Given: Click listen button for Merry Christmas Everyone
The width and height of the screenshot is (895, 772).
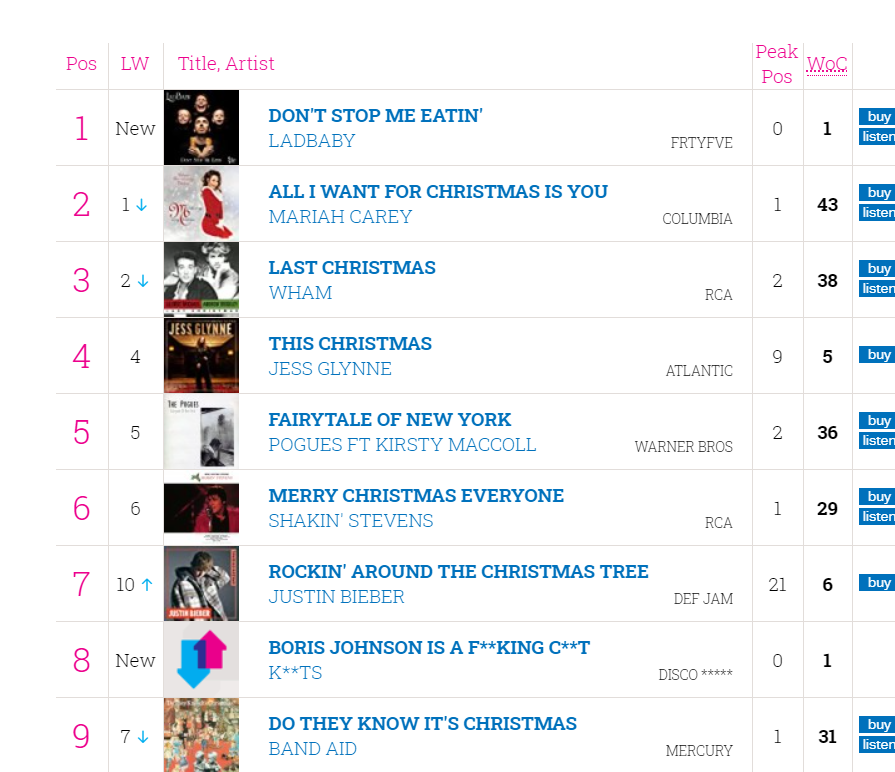Looking at the screenshot, I should [x=877, y=517].
